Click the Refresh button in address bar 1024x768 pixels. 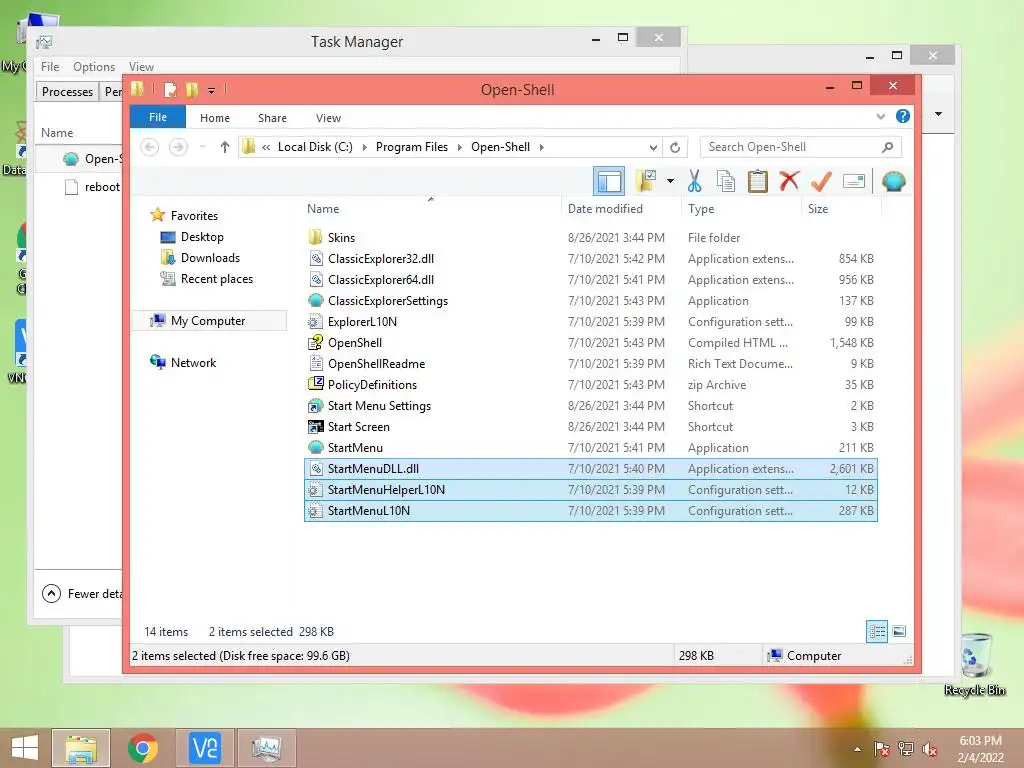(675, 148)
